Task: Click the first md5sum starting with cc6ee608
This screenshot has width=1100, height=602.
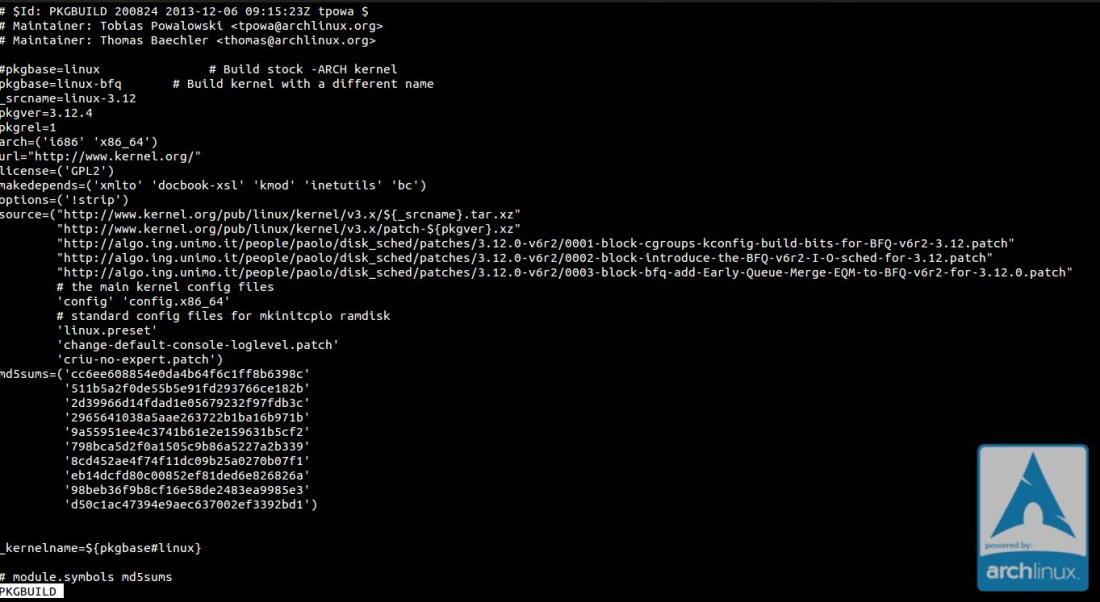Action: coord(186,373)
